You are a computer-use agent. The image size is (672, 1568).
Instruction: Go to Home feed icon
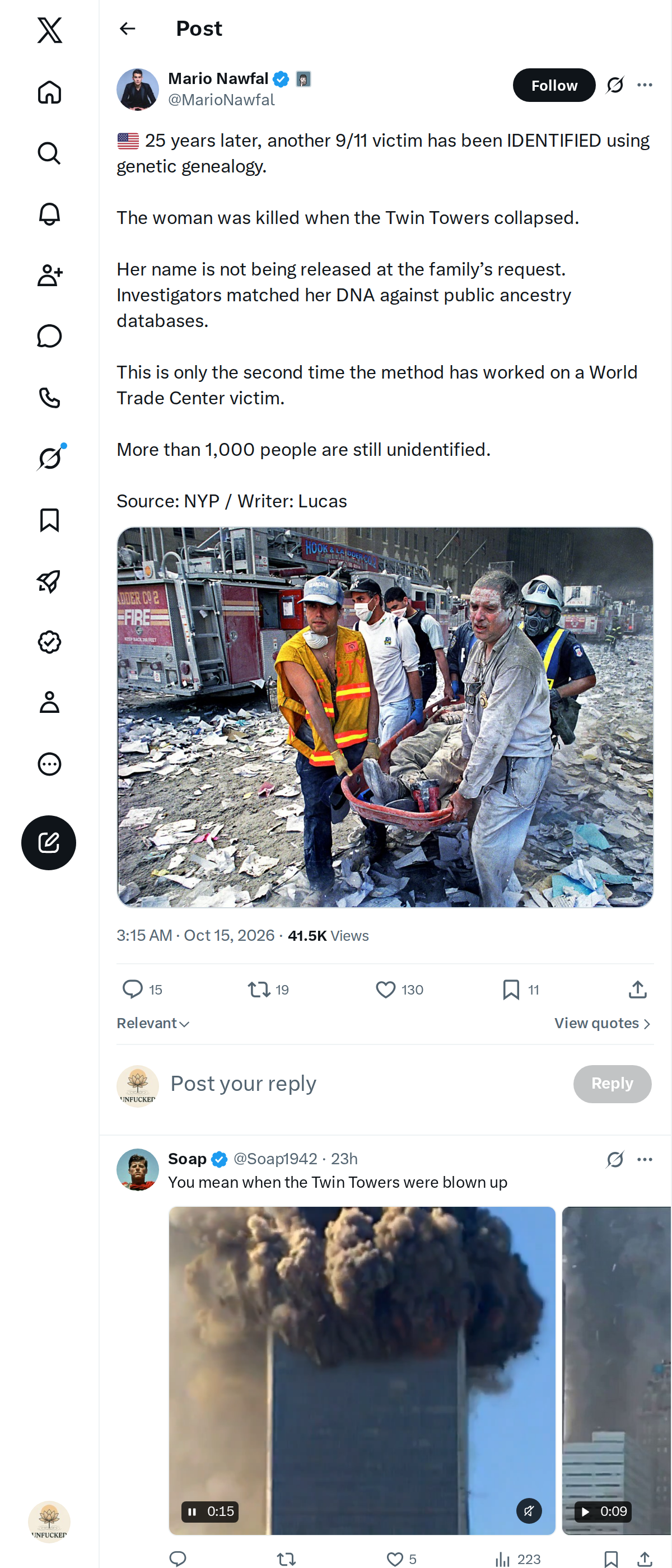click(49, 92)
